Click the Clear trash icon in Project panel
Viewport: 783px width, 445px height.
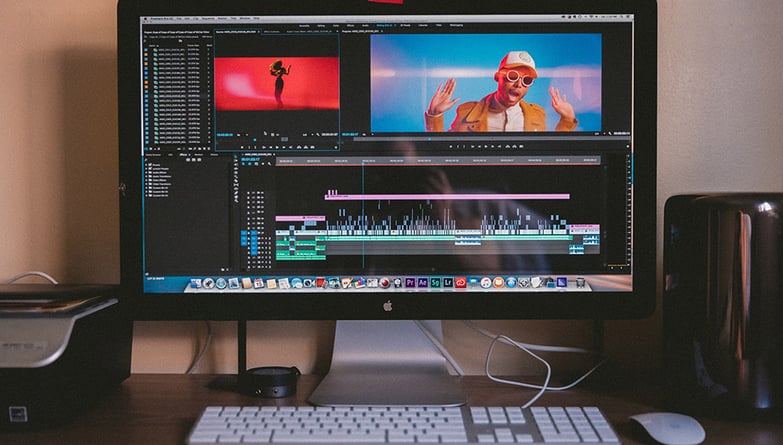(x=209, y=148)
